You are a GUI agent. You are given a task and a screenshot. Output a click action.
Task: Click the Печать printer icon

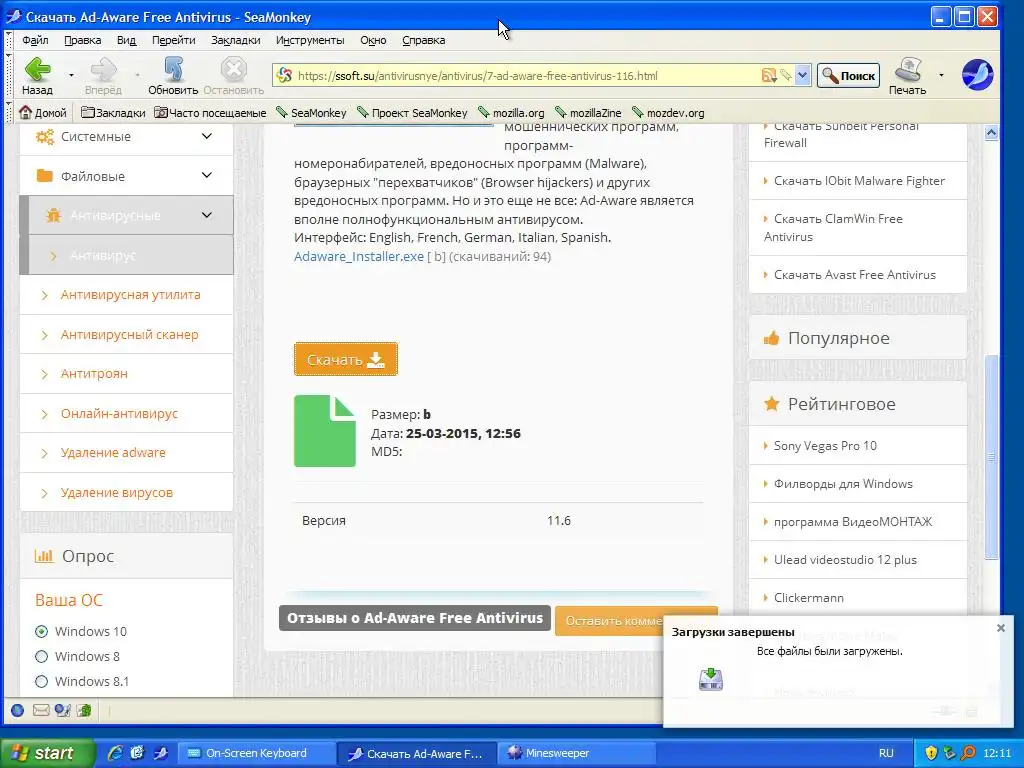tap(908, 69)
